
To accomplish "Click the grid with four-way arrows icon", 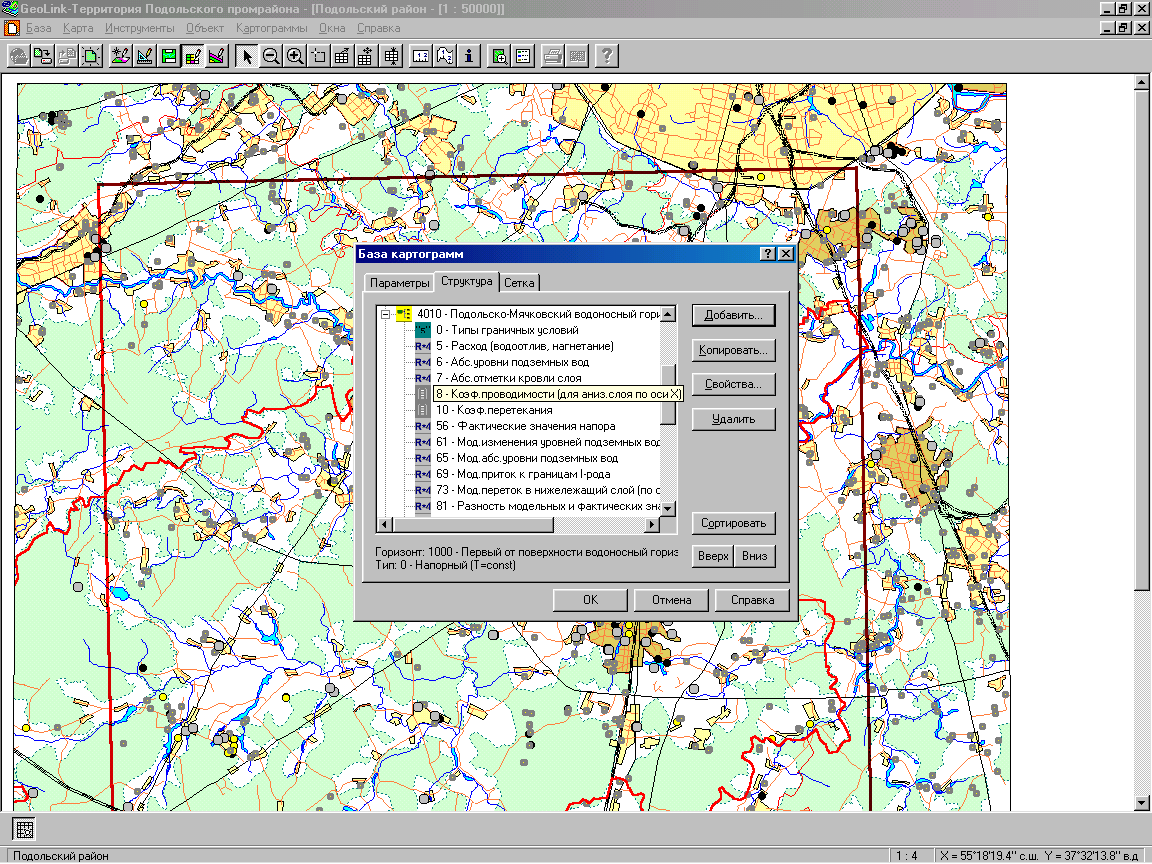I will pyautogui.click(x=366, y=56).
